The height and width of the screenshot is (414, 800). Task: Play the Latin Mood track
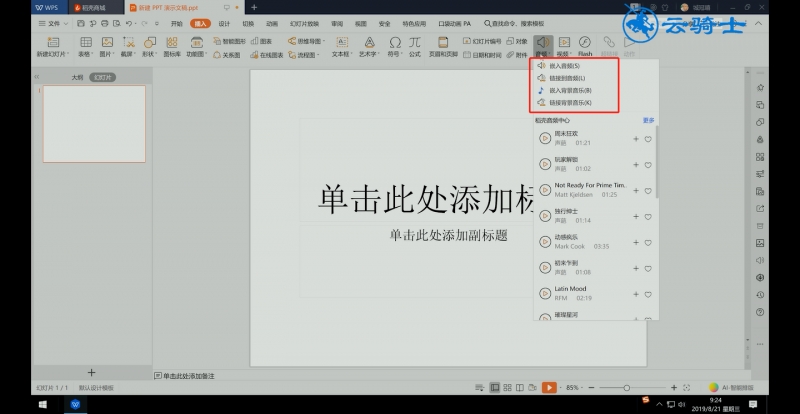(545, 294)
